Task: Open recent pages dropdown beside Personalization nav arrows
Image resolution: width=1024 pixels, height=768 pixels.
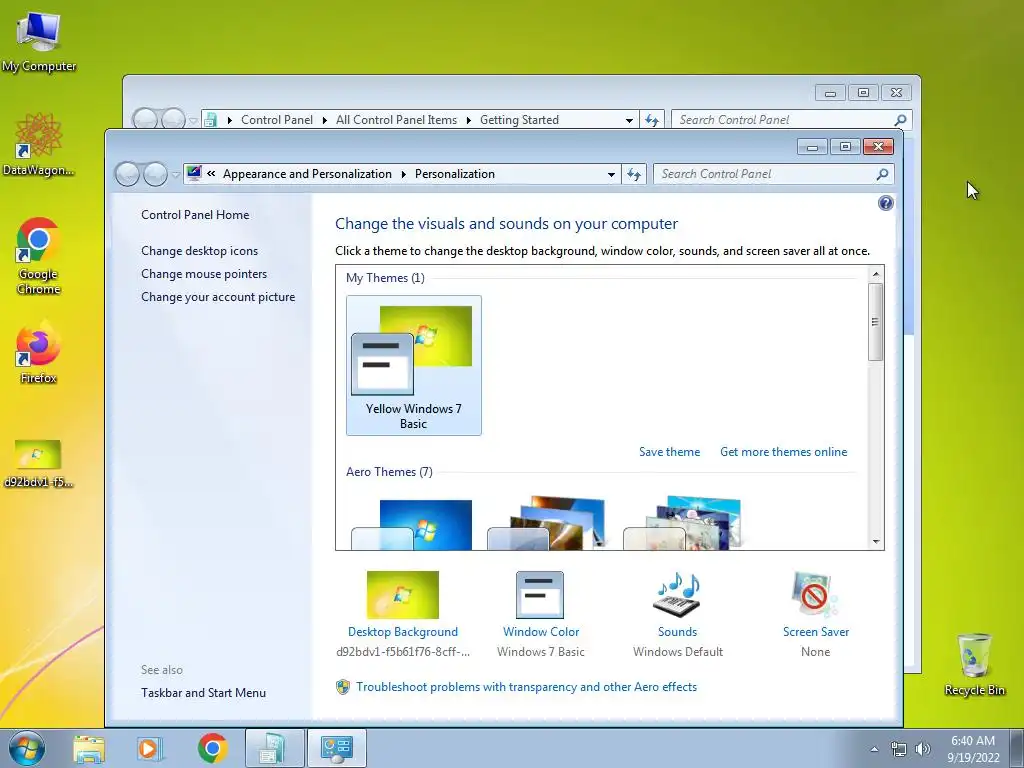Action: pos(176,175)
